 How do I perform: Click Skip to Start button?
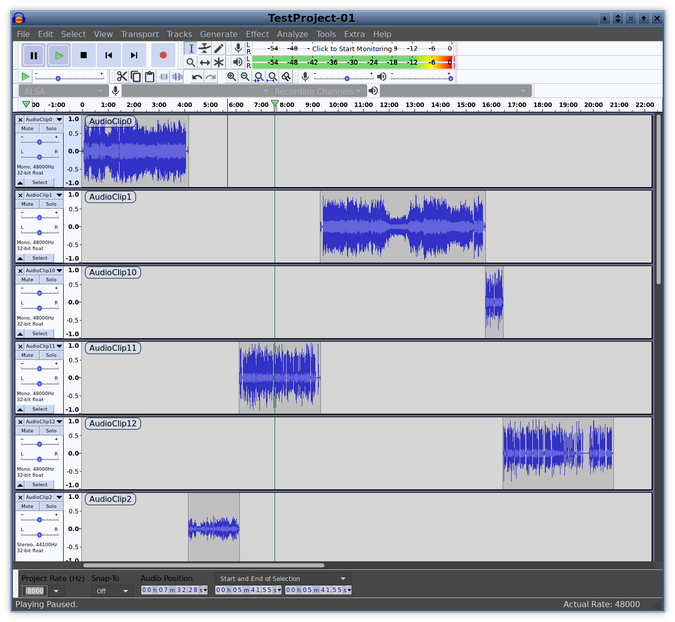[109, 56]
